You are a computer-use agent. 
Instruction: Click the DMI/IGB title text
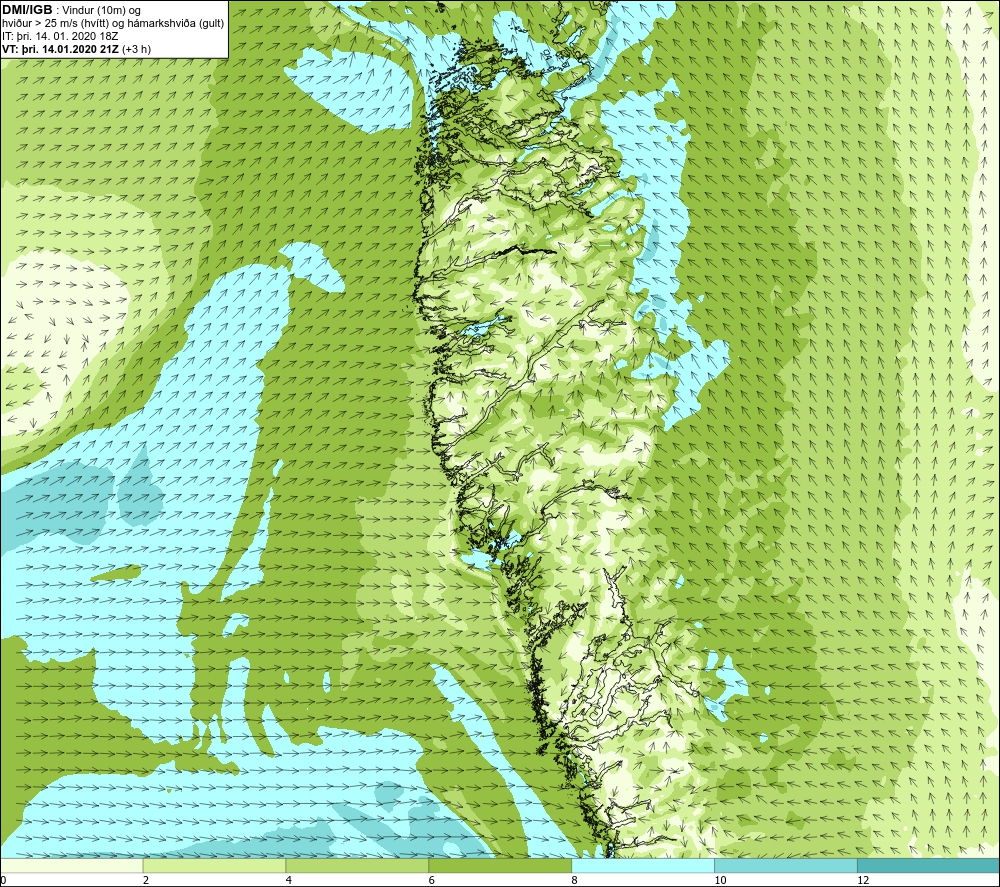[x=27, y=10]
